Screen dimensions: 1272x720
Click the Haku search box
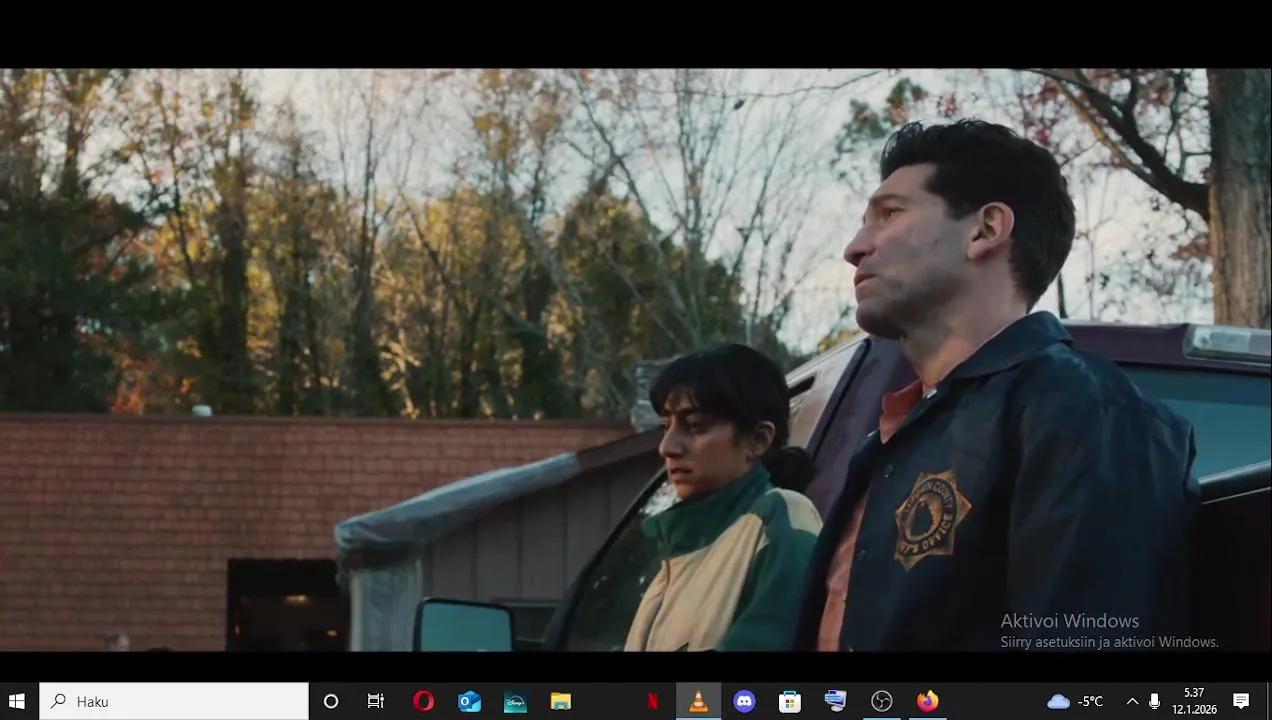tap(174, 701)
